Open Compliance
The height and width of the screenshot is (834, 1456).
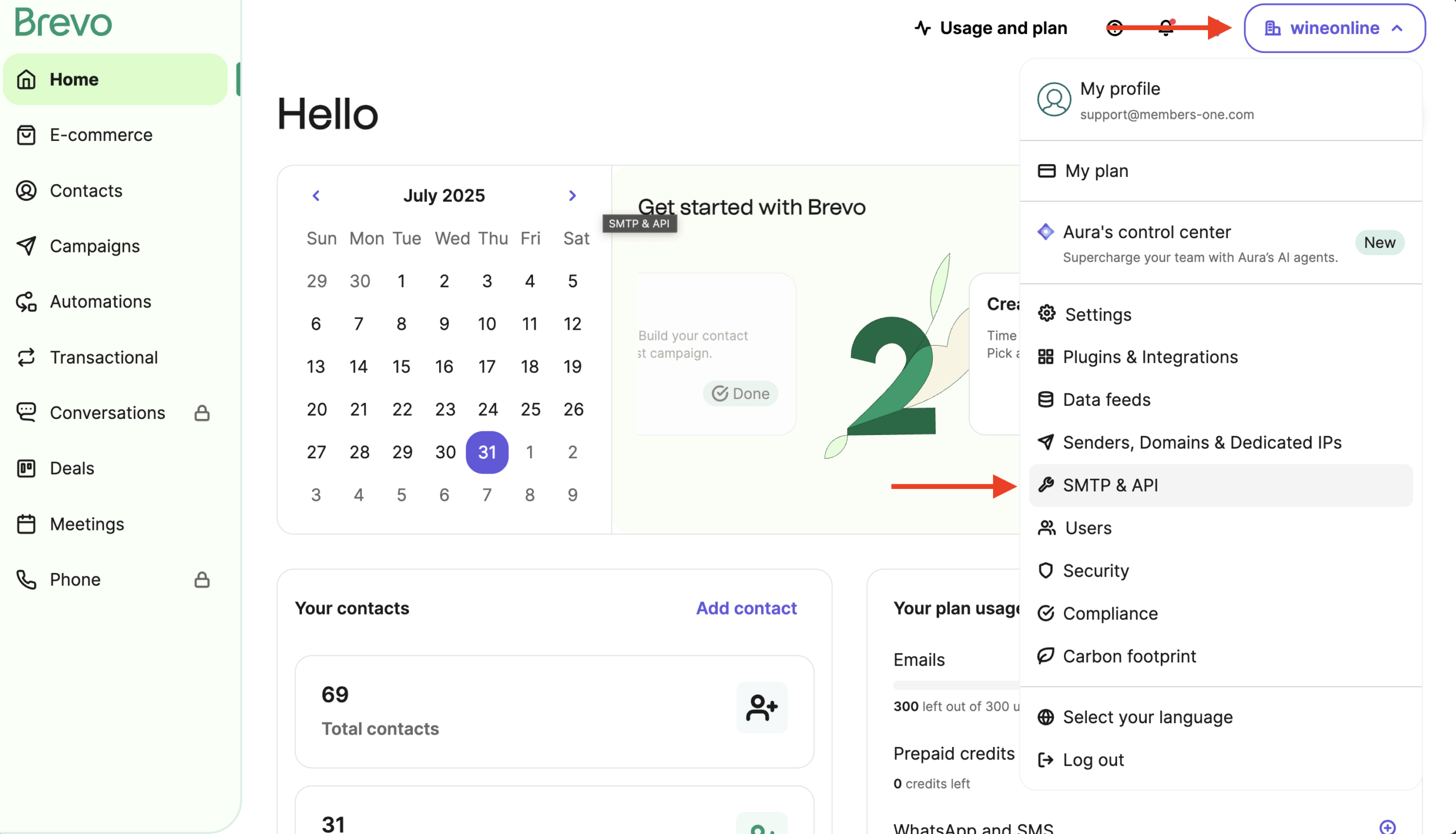click(x=1221, y=613)
